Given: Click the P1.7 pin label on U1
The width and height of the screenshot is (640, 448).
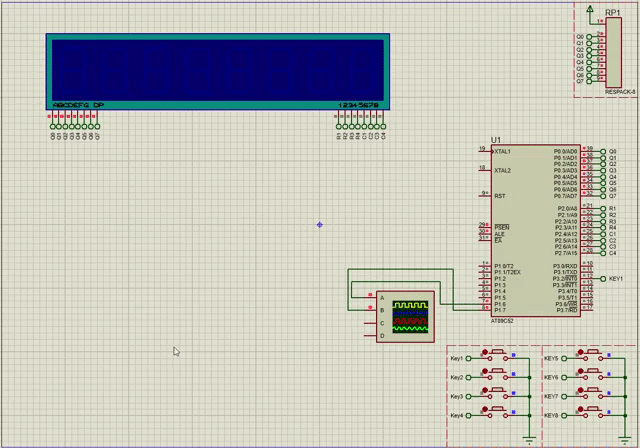Looking at the screenshot, I should pos(500,310).
